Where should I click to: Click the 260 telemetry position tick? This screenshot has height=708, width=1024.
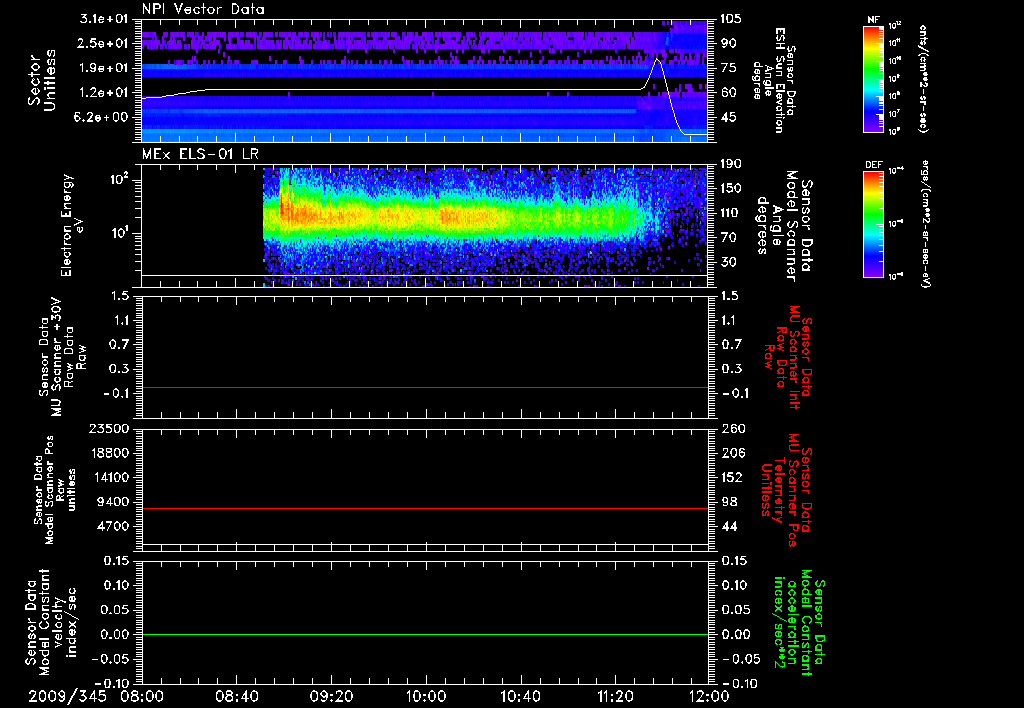tap(732, 429)
